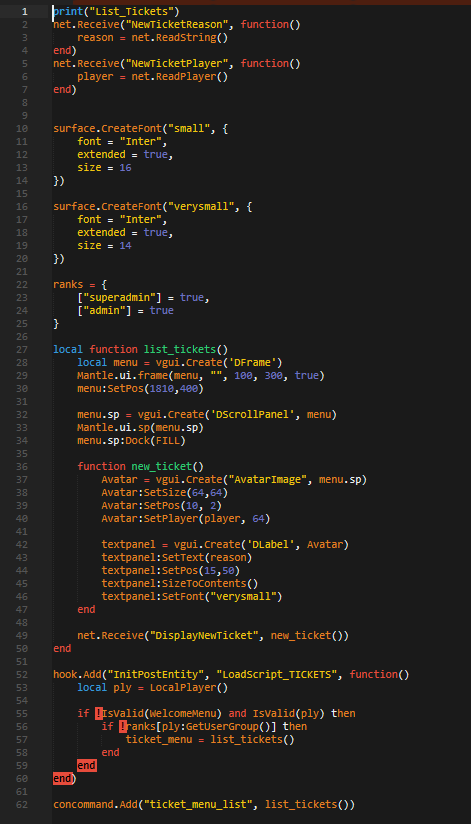This screenshot has width=471, height=824.
Task: Click line number 1 in the gutter
Action: (25, 12)
